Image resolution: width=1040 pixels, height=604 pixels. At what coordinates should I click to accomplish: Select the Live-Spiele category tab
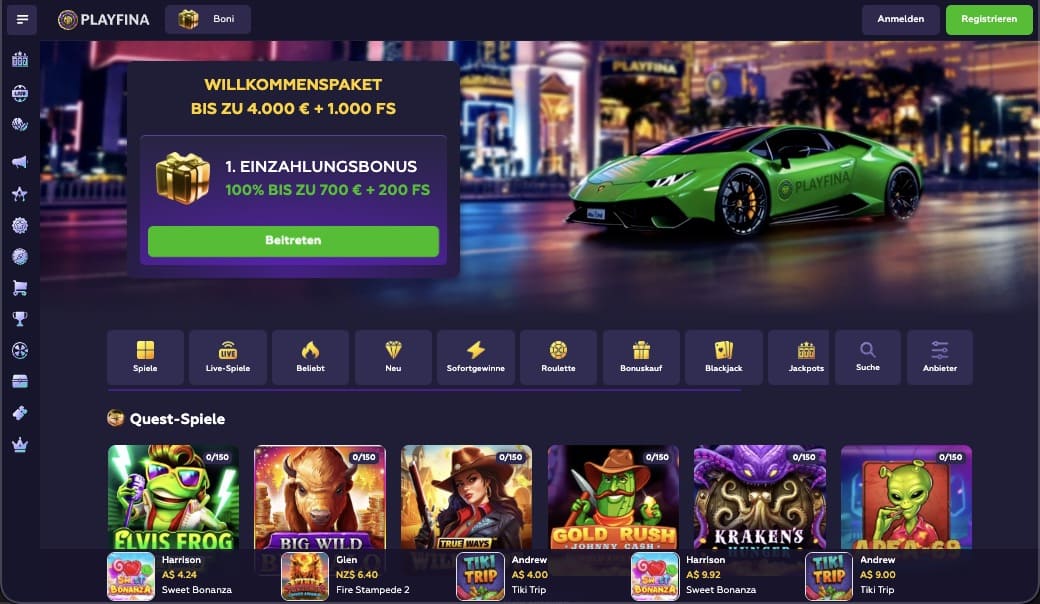(x=228, y=357)
